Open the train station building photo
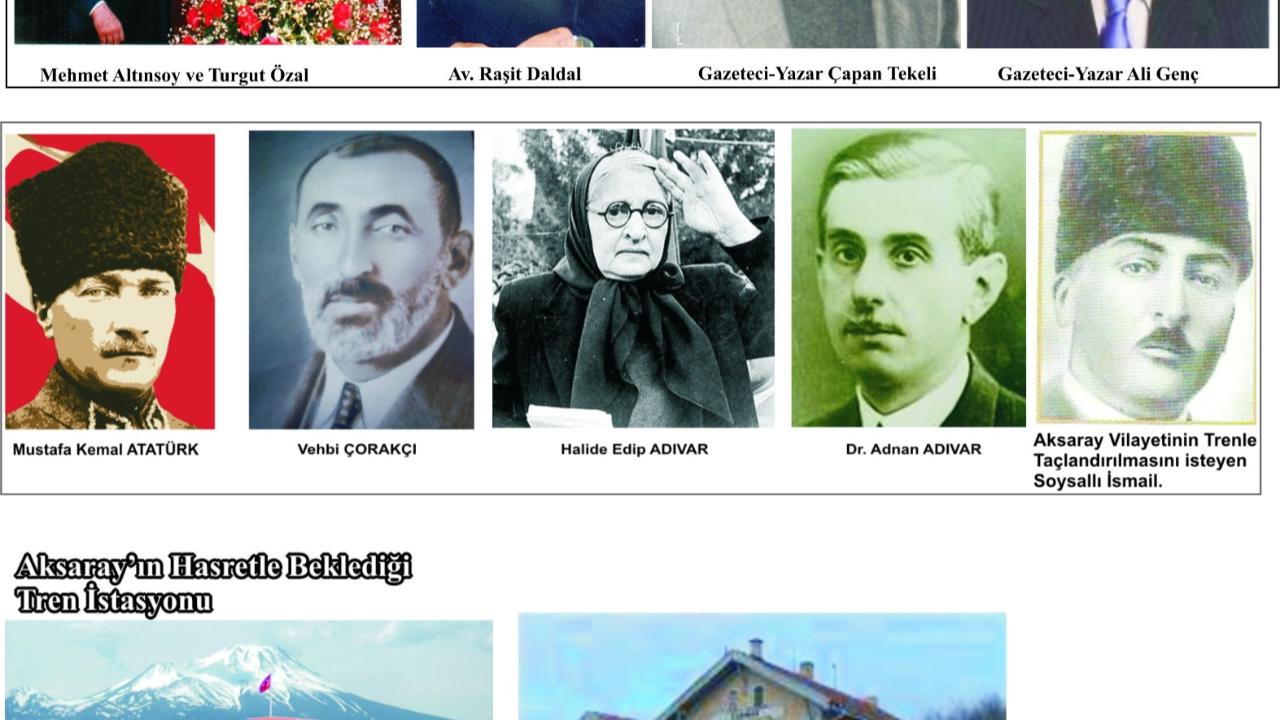 point(762,666)
